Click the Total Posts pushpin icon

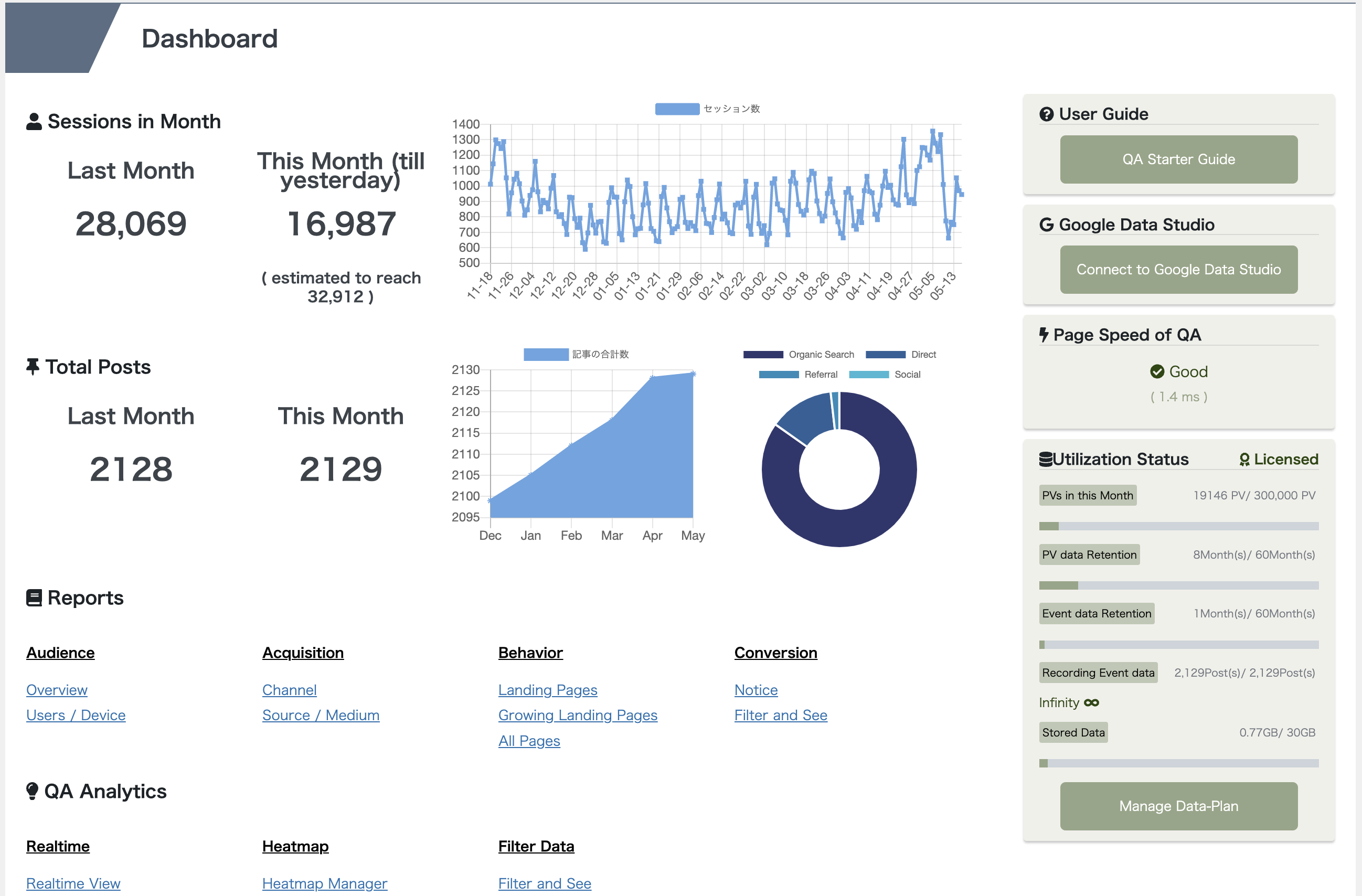(x=33, y=367)
